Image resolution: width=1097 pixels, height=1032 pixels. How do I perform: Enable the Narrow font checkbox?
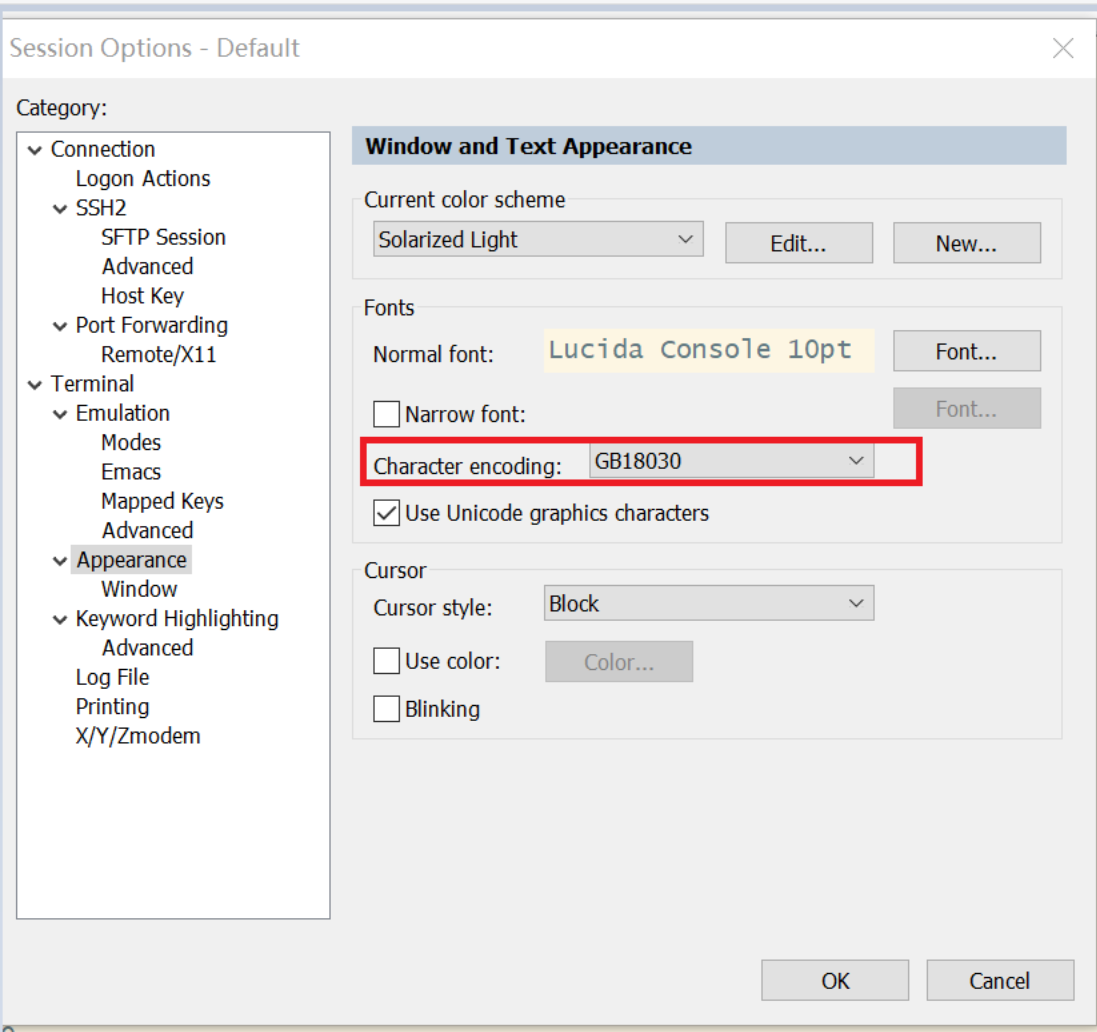tap(386, 414)
